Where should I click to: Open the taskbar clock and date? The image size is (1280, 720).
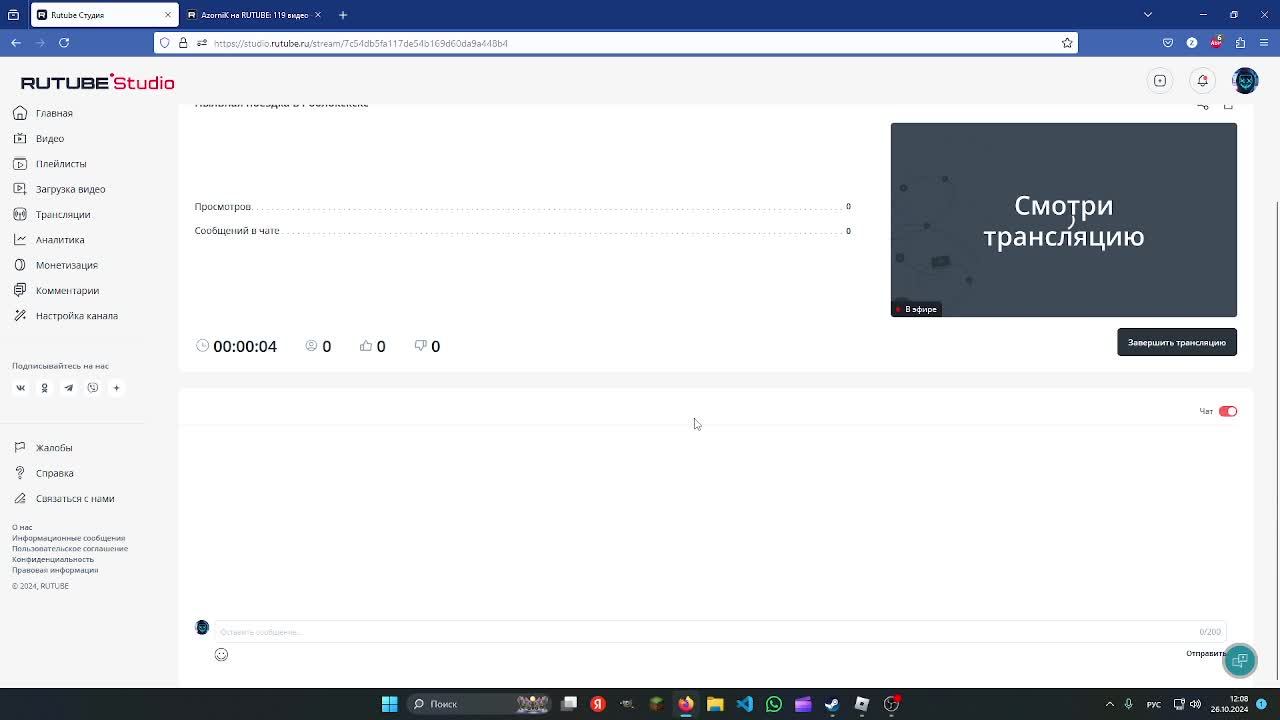pos(1230,704)
